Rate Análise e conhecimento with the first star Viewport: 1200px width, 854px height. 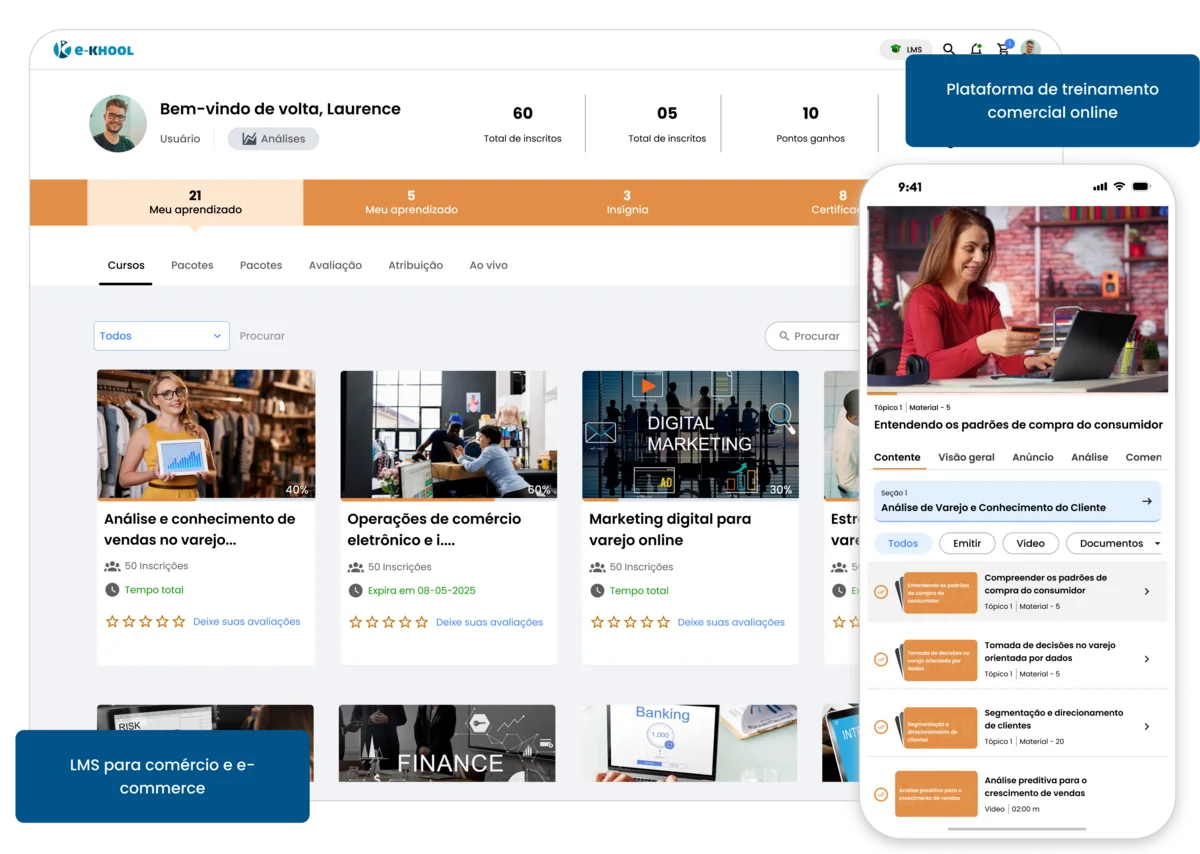111,621
